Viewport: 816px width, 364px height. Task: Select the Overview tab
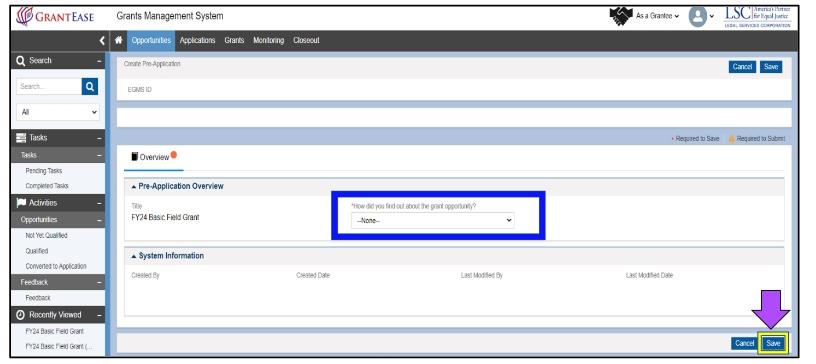(154, 157)
